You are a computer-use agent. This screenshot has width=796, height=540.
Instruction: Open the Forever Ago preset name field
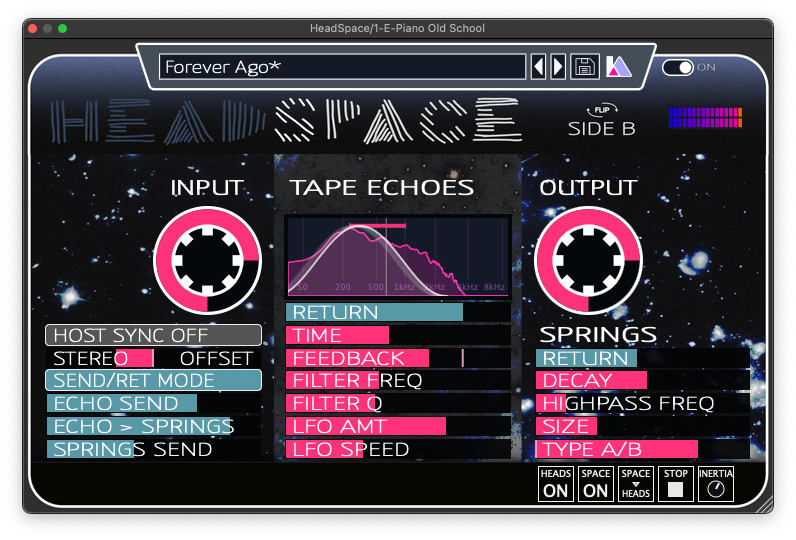pyautogui.click(x=342, y=67)
